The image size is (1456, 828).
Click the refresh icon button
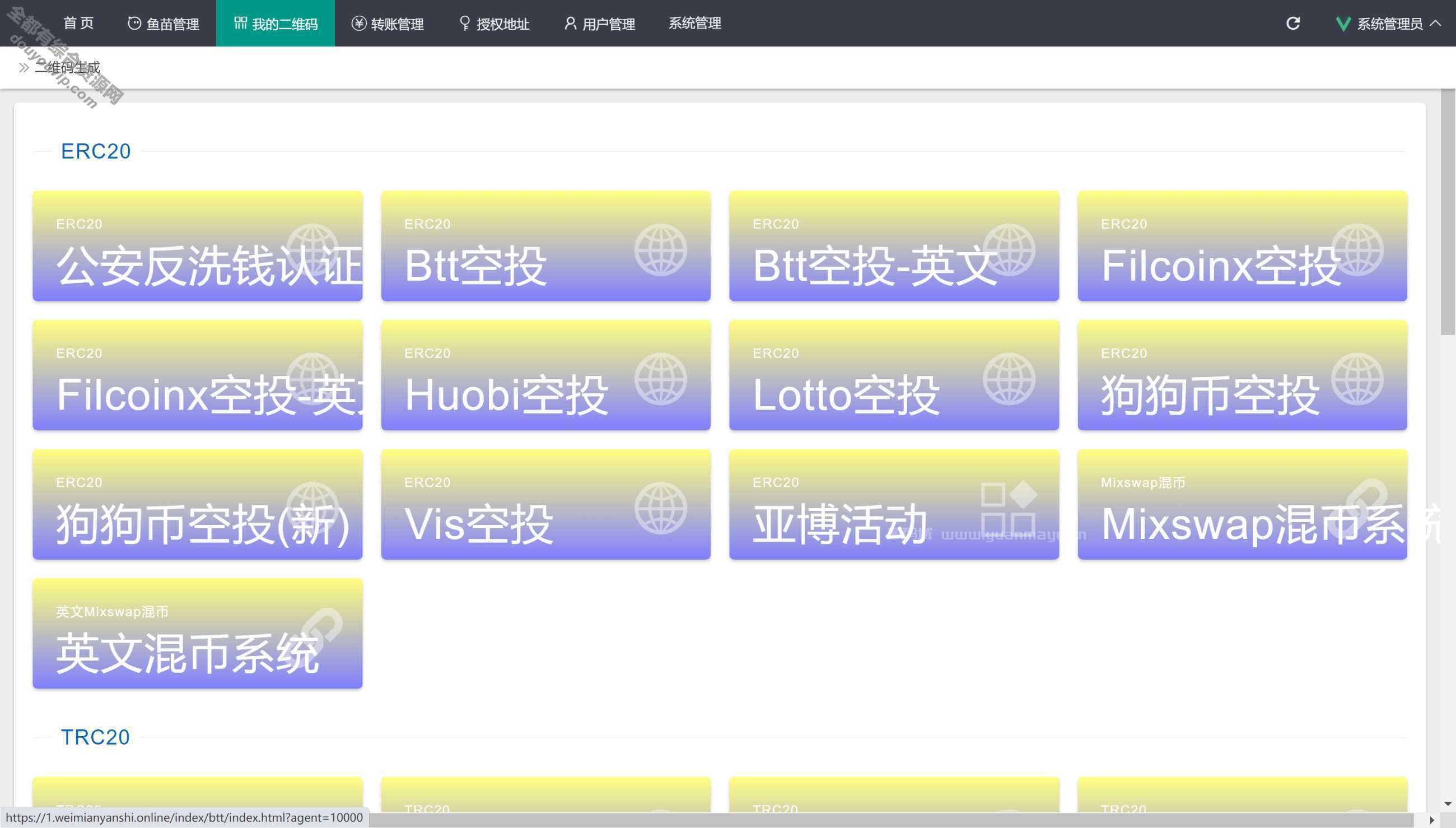pos(1293,22)
